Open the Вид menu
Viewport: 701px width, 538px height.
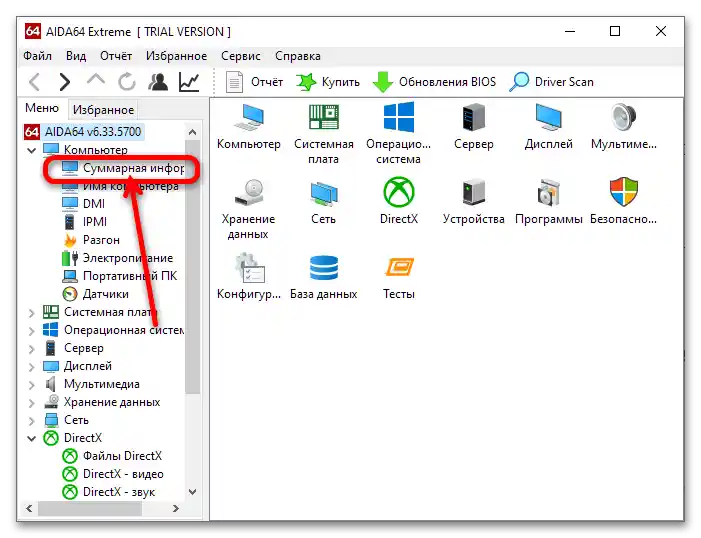(76, 56)
